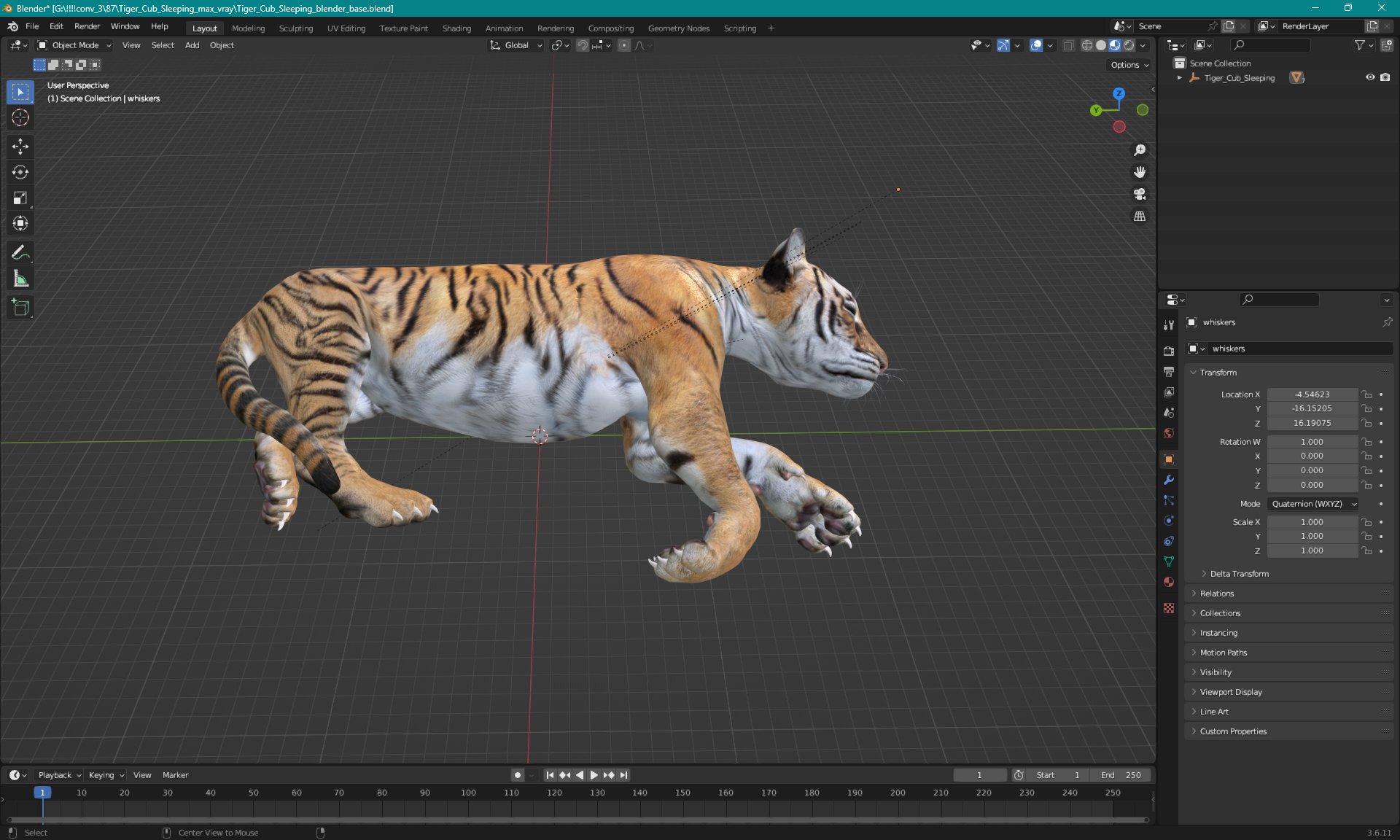Screen dimensions: 1400x840
Task: Pick the Add Cube tool
Action: pyautogui.click(x=20, y=308)
